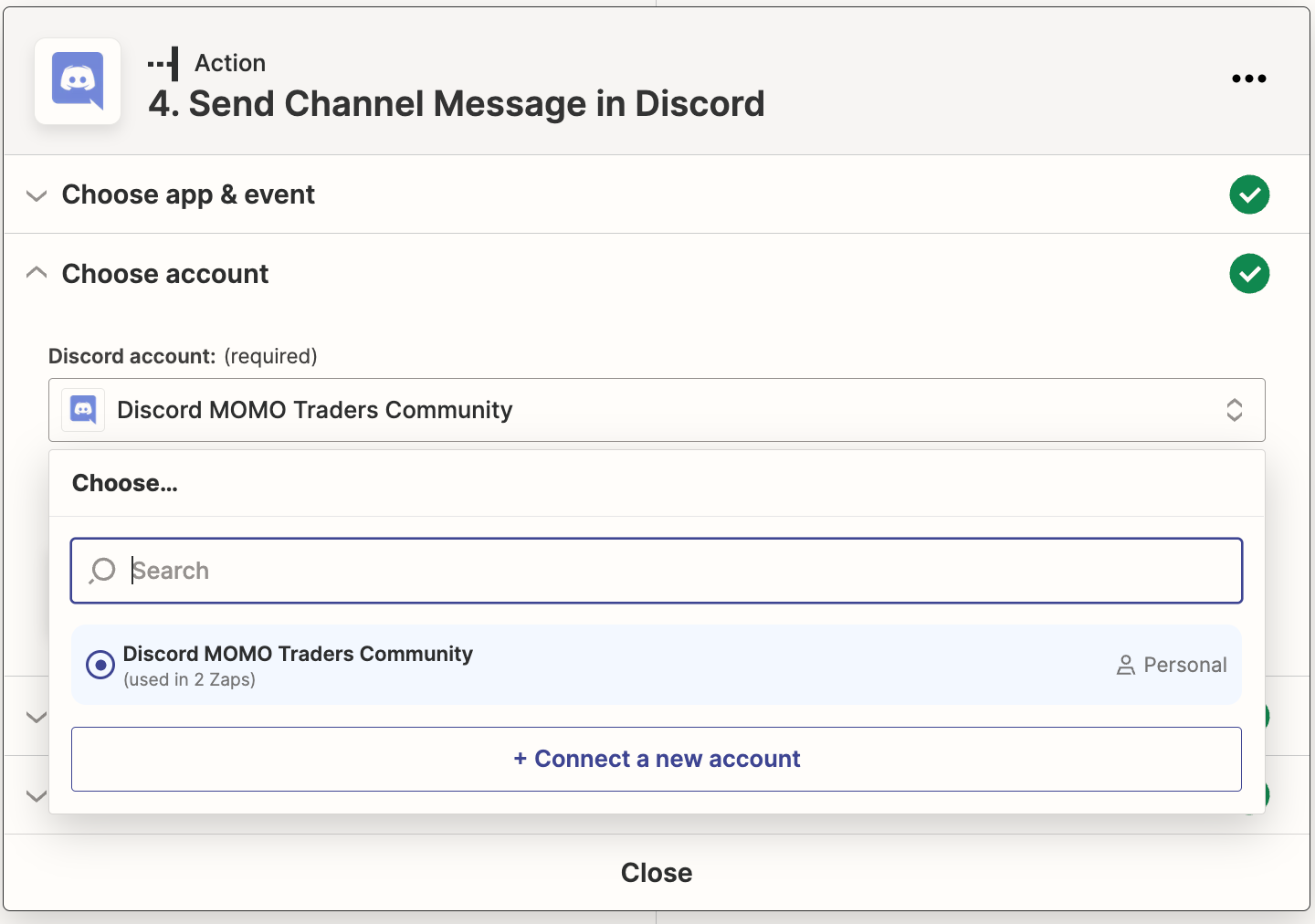Click the Discord MOMO Traders Community option name

coord(298,654)
